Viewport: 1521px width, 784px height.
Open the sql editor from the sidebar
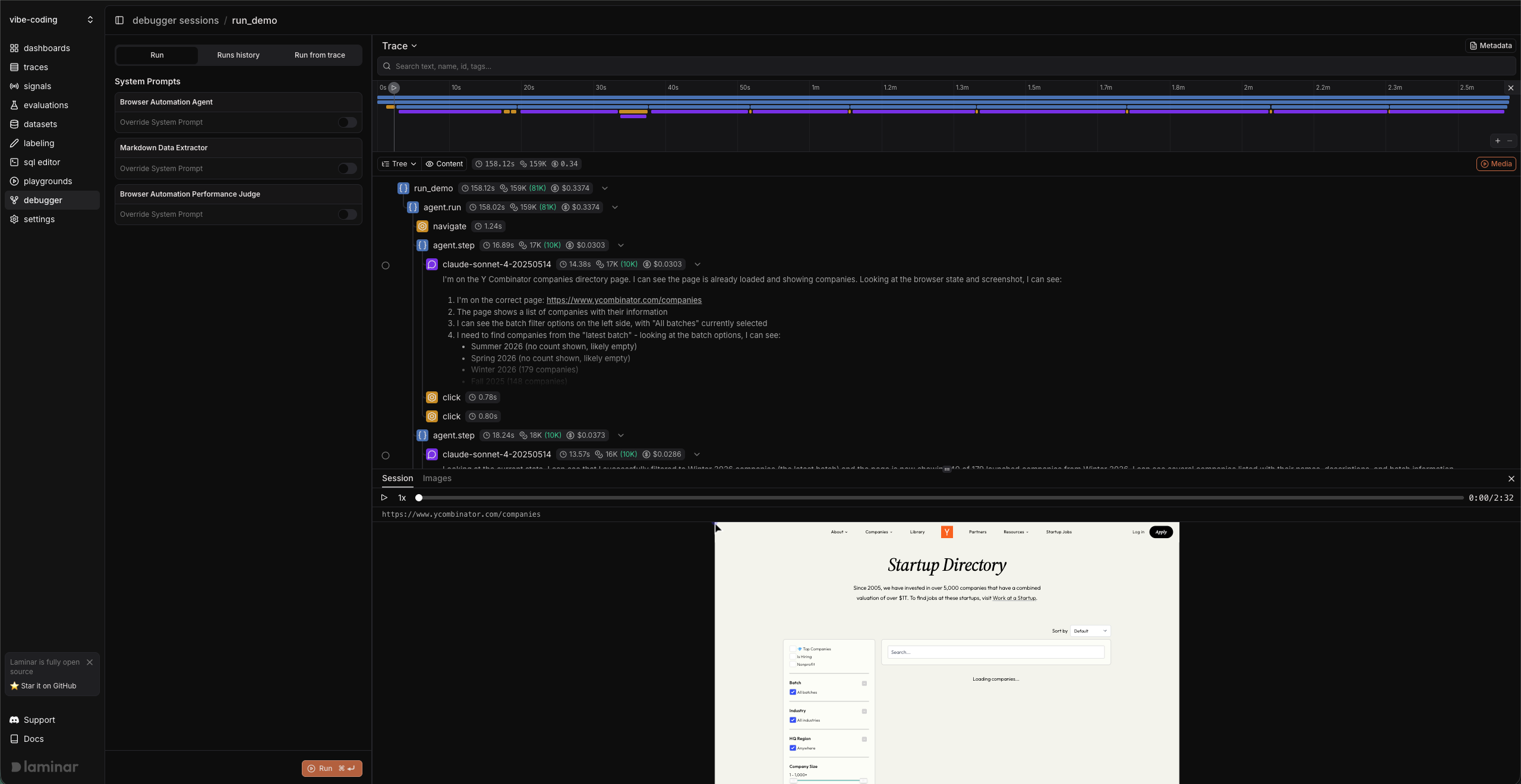point(42,162)
